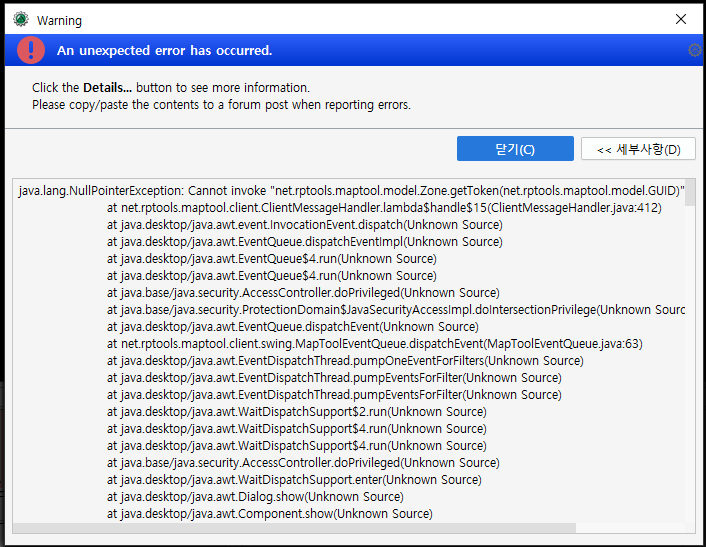The width and height of the screenshot is (706, 547).
Task: Click the InvocationEvent.dispatch stack line
Action: click(x=305, y=225)
